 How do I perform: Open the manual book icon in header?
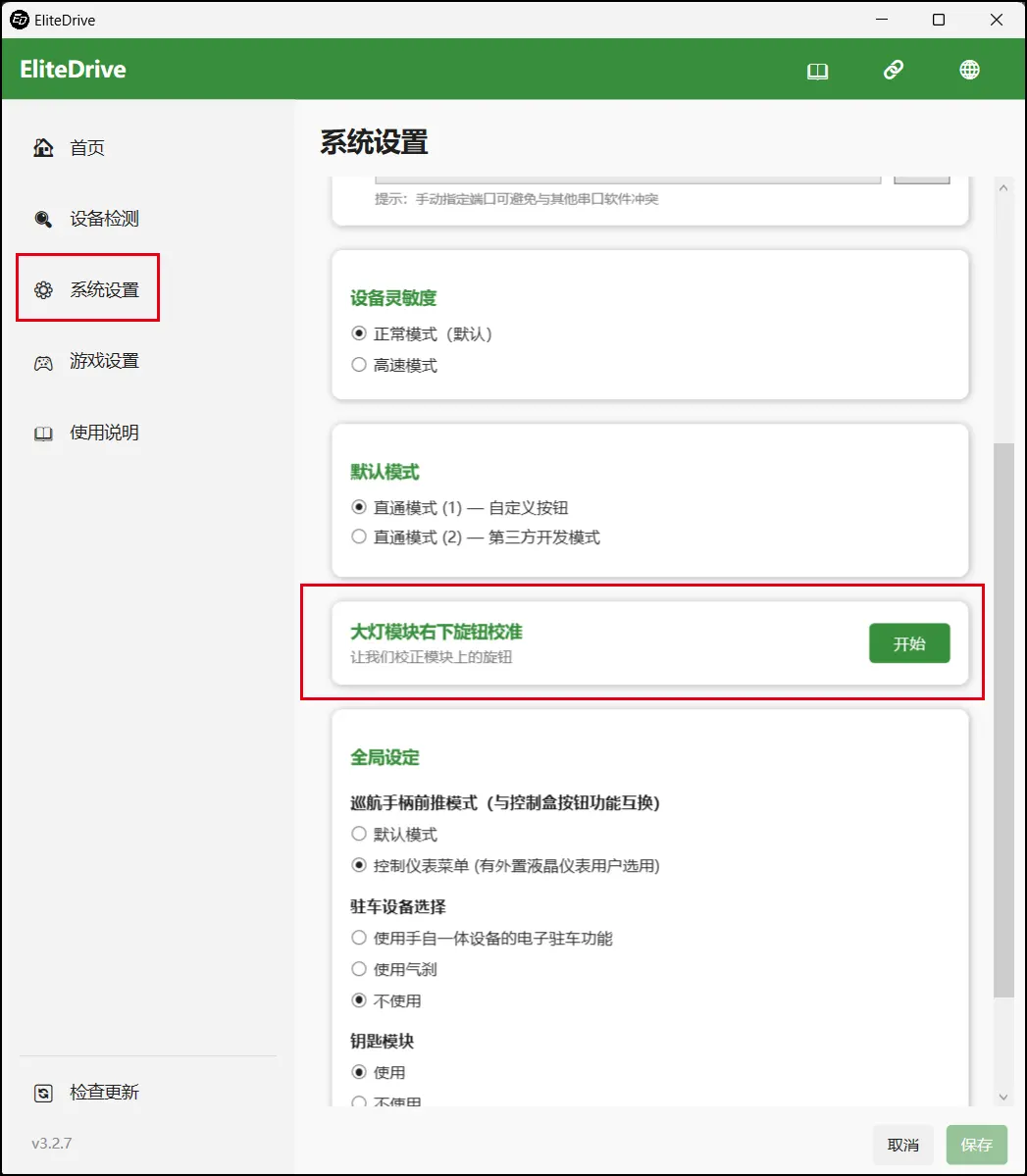(x=817, y=71)
